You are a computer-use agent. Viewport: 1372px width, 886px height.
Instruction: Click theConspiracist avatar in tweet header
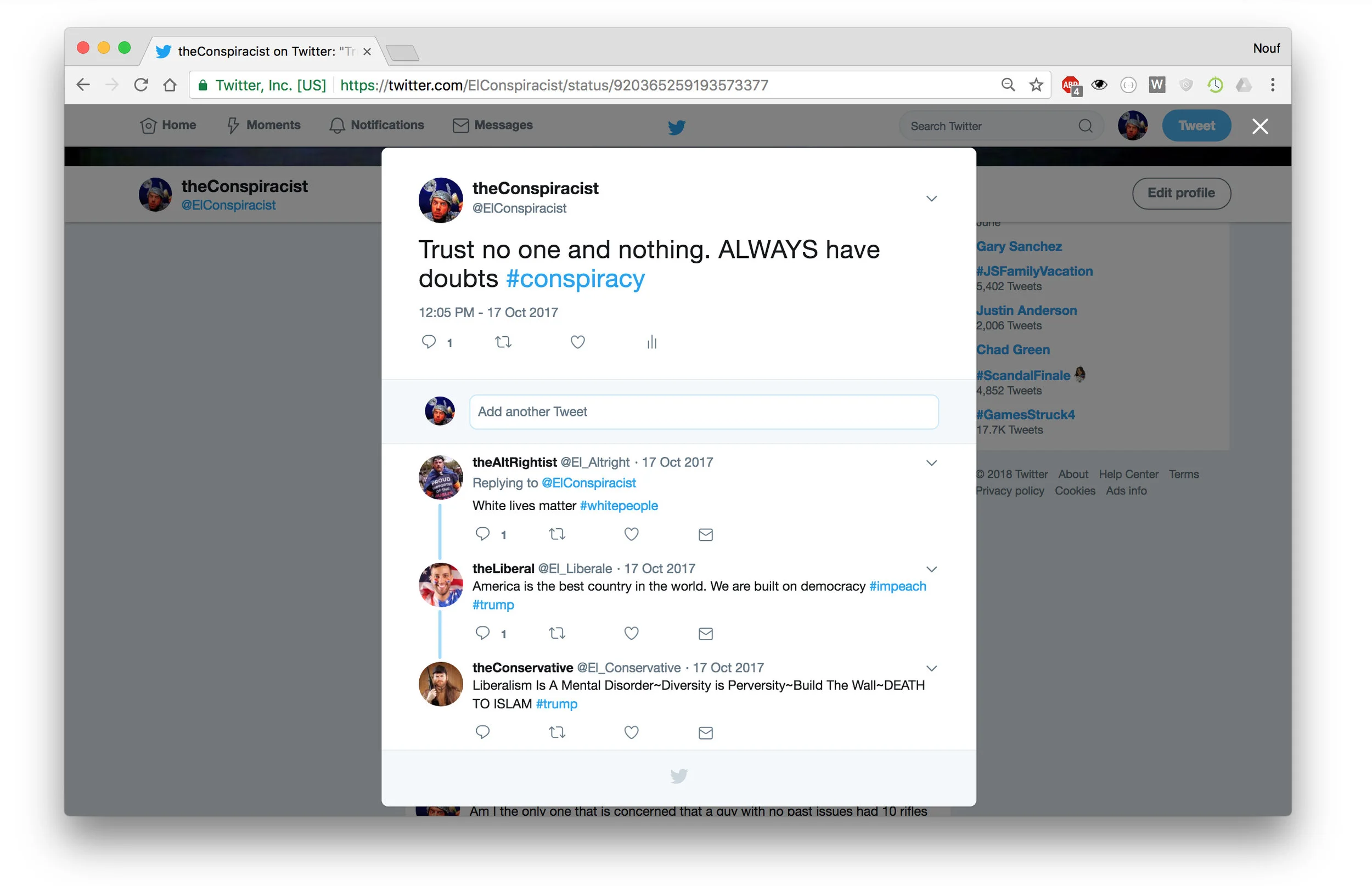(440, 200)
